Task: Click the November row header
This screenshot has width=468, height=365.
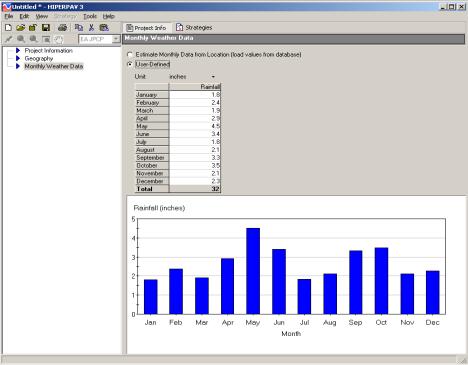Action: tap(152, 173)
